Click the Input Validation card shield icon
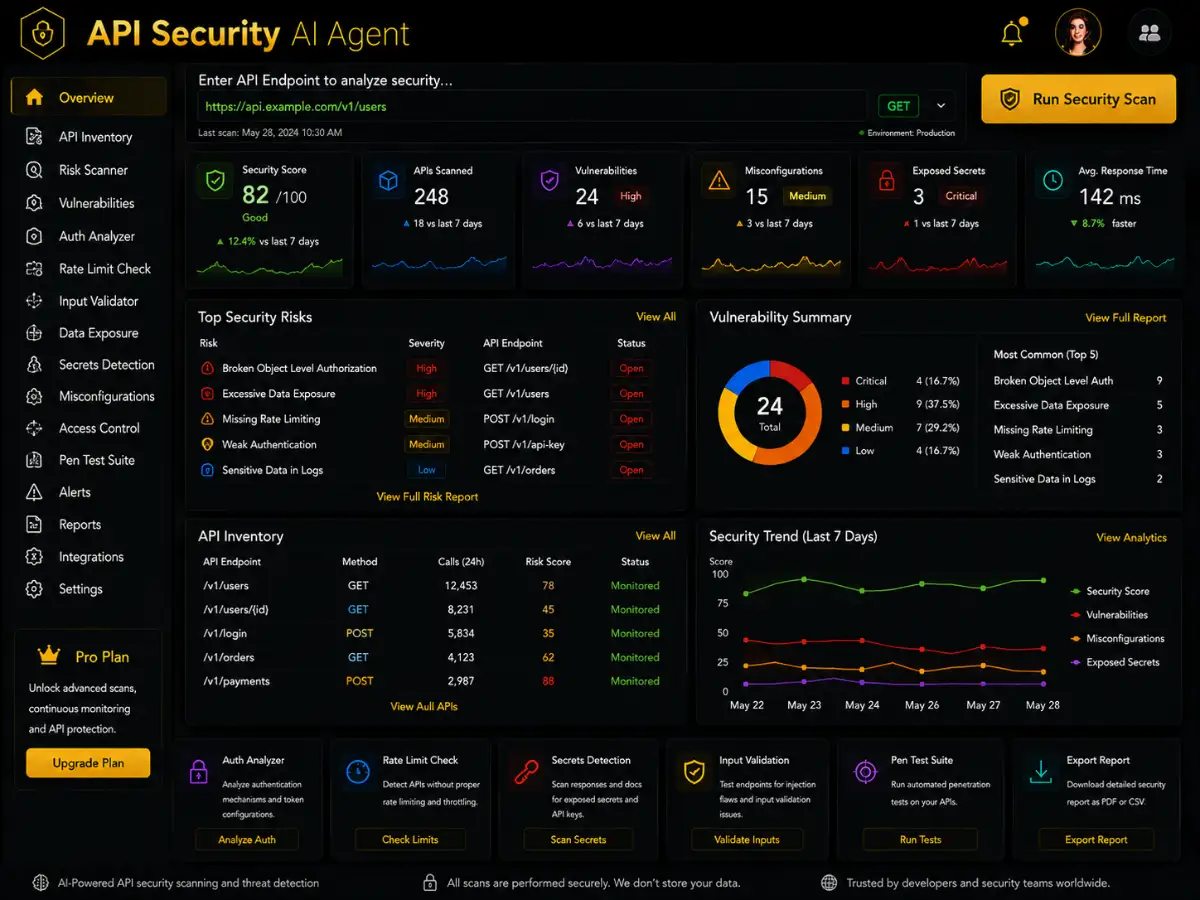The width and height of the screenshot is (1200, 900). [x=694, y=772]
